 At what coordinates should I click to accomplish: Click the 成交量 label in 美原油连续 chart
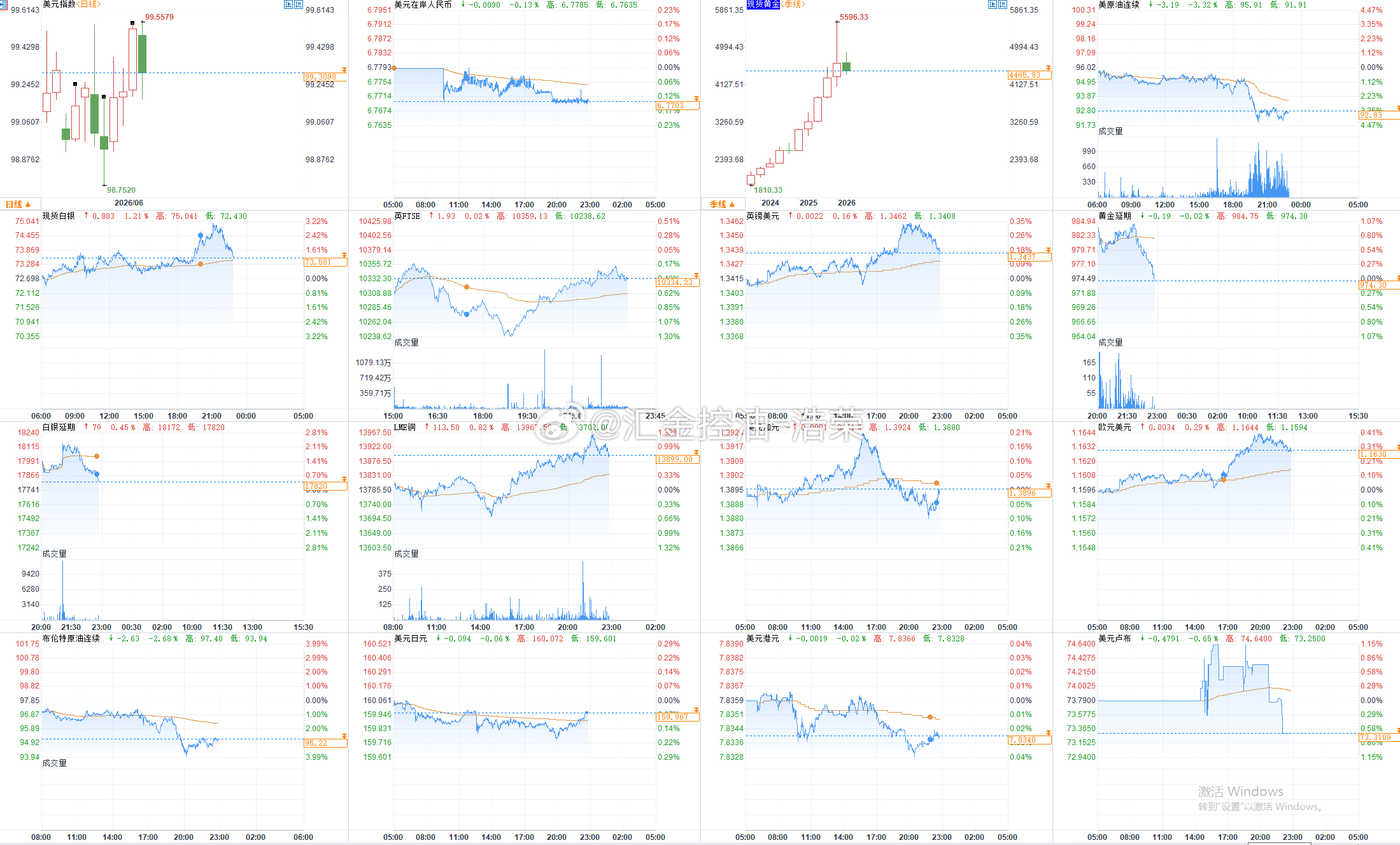point(1110,132)
